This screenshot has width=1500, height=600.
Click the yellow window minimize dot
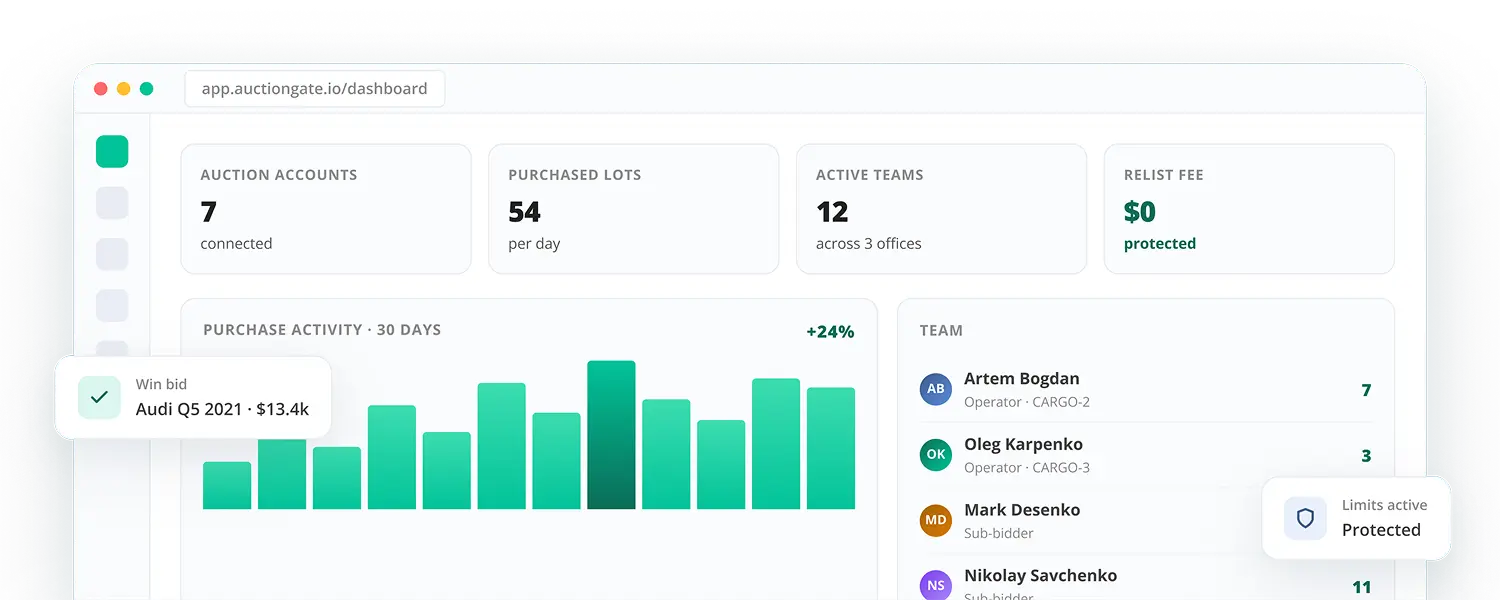[124, 89]
